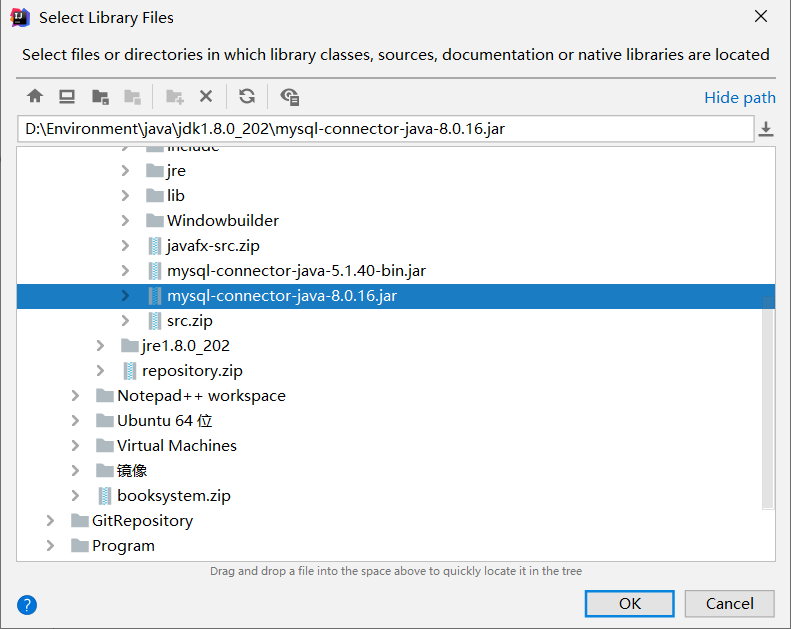The height and width of the screenshot is (629, 791).
Task: Click the jre folder icon
Action: (154, 170)
